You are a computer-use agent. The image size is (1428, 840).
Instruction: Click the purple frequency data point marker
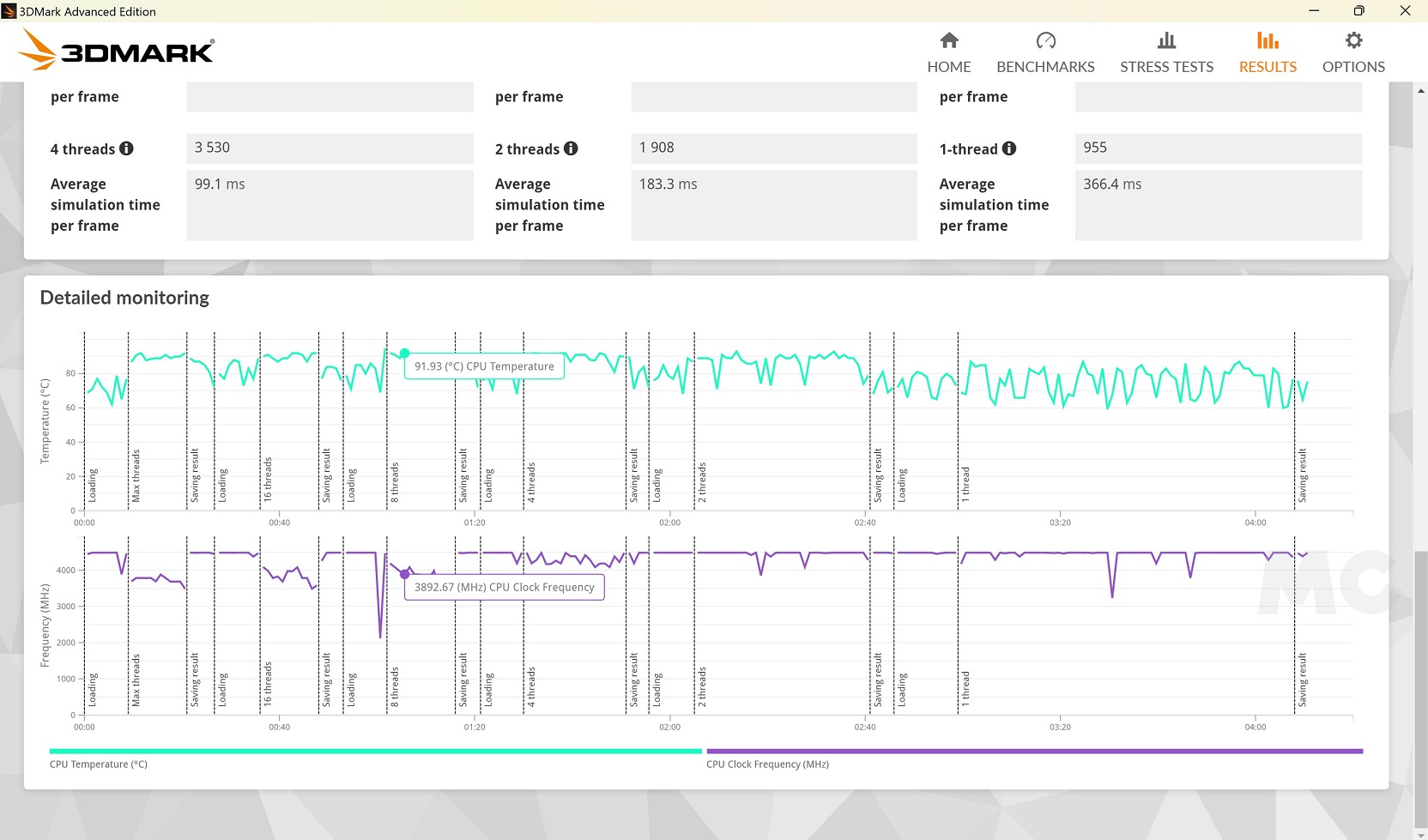pos(405,574)
